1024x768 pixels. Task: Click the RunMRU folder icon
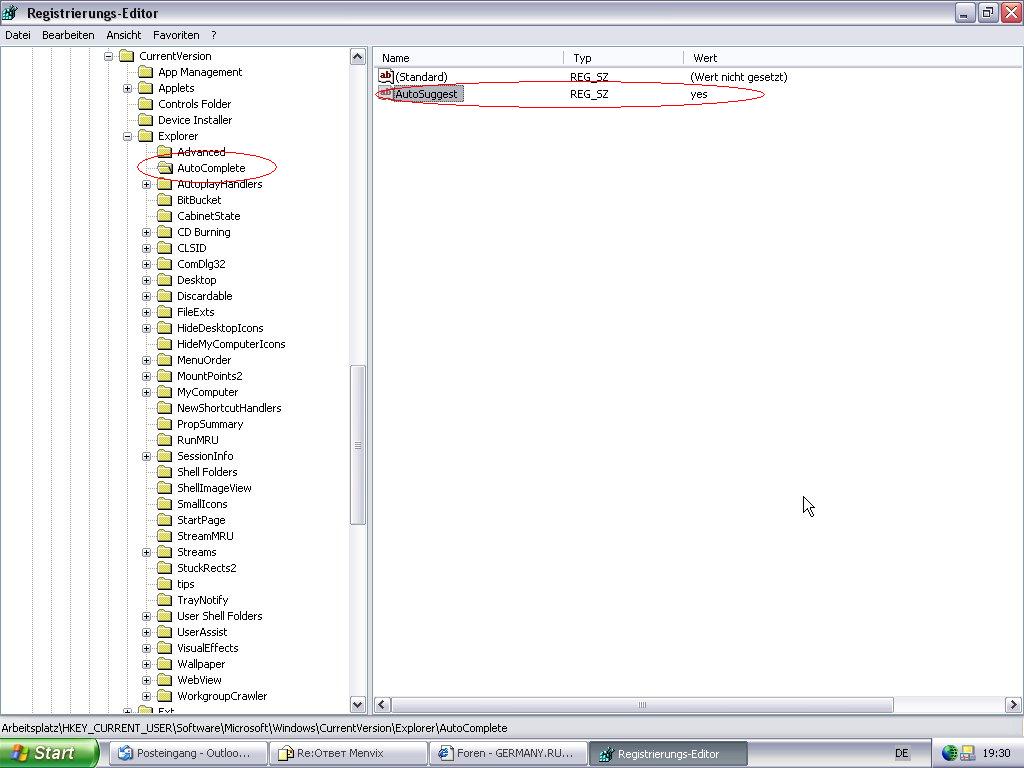click(x=165, y=440)
